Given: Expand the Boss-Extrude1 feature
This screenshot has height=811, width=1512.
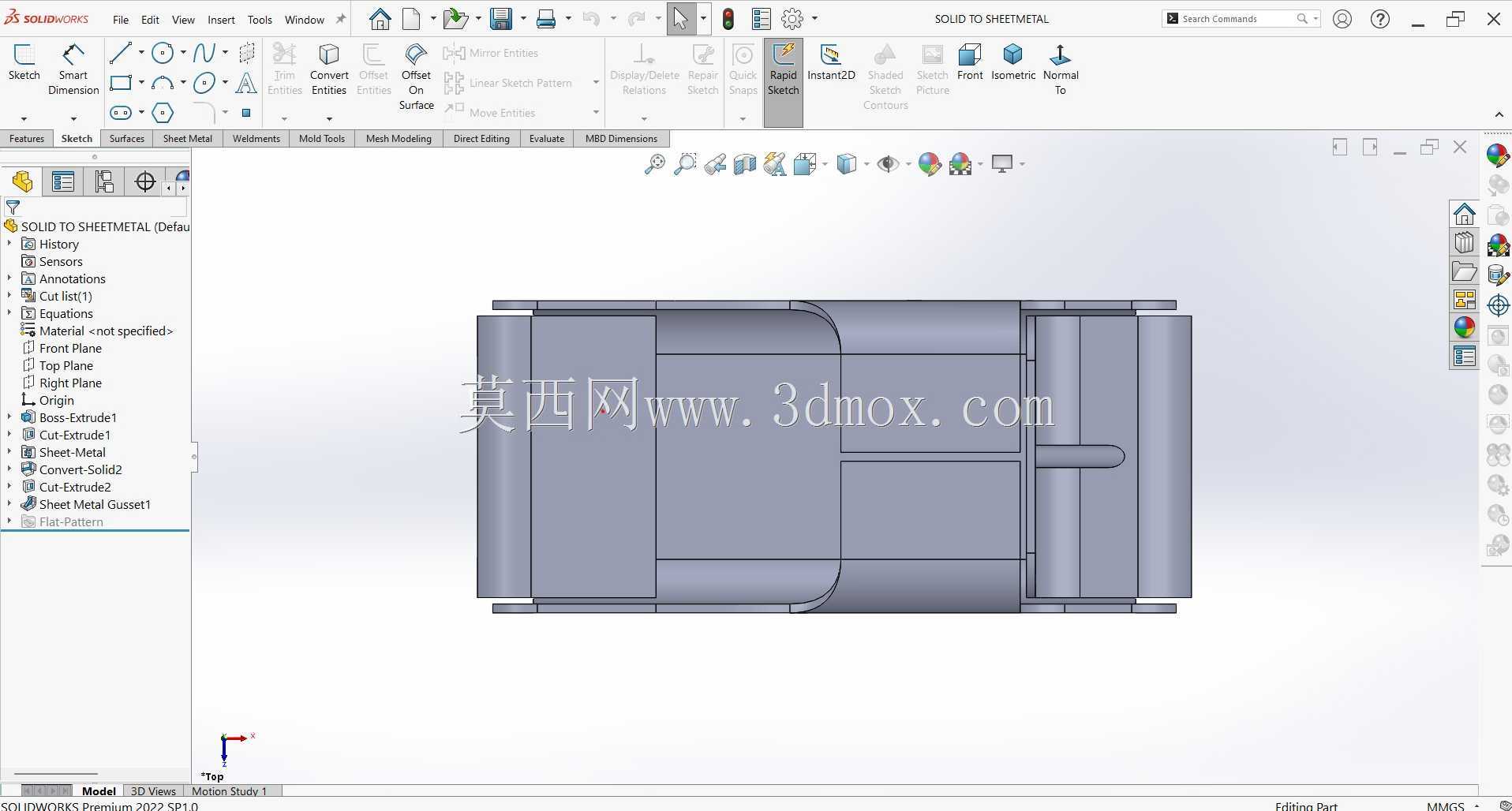Looking at the screenshot, I should click(9, 417).
